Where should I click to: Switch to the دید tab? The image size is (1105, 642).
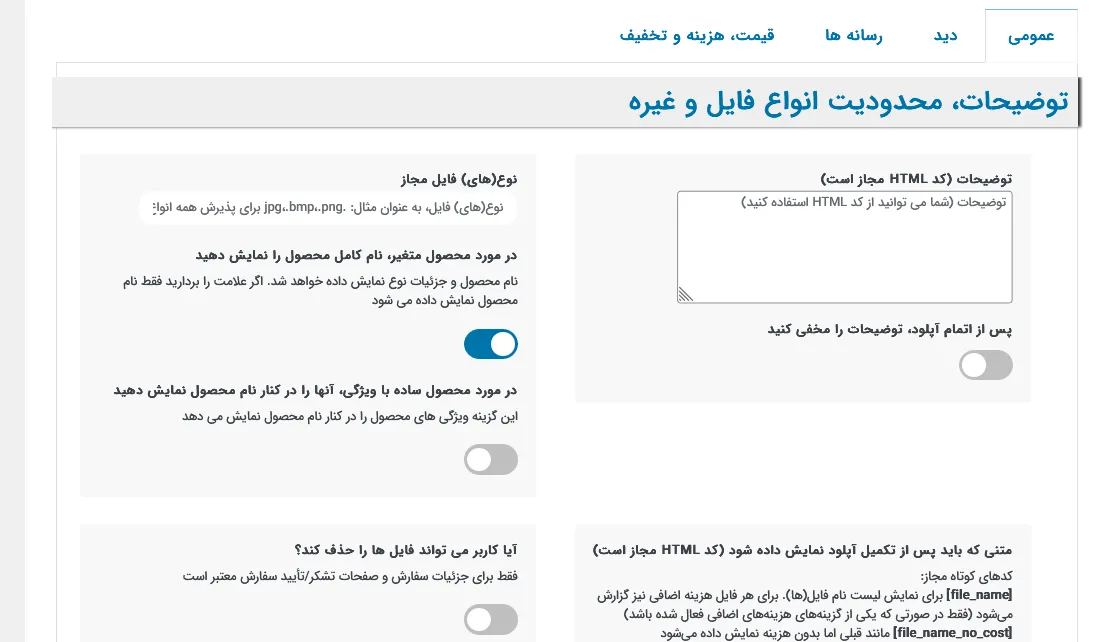[x=945, y=36]
